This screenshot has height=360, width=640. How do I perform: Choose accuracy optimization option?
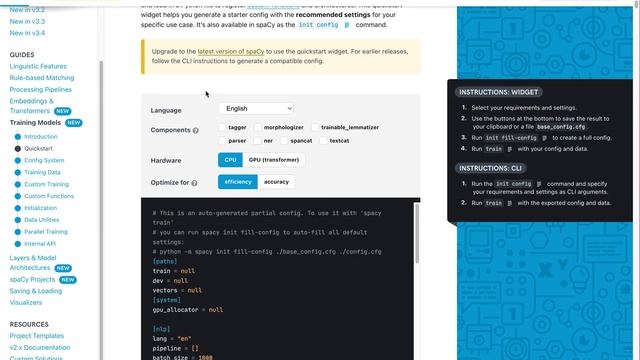click(276, 182)
